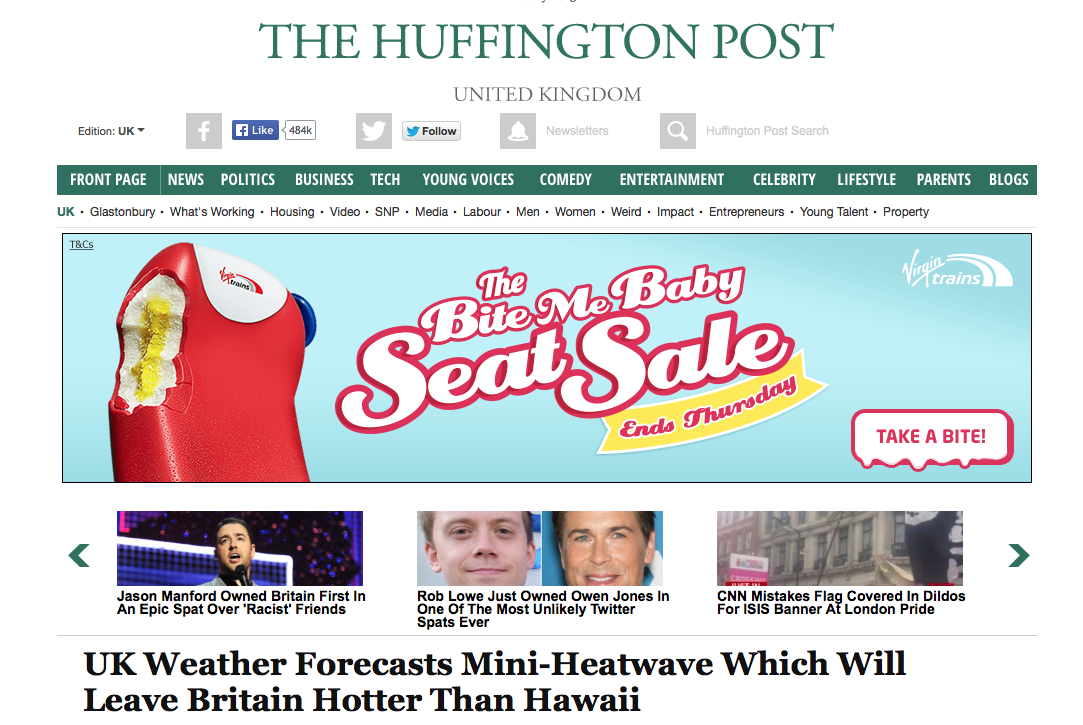Click the Facebook Like button
Screen dimensions: 1083x725
click(x=255, y=130)
